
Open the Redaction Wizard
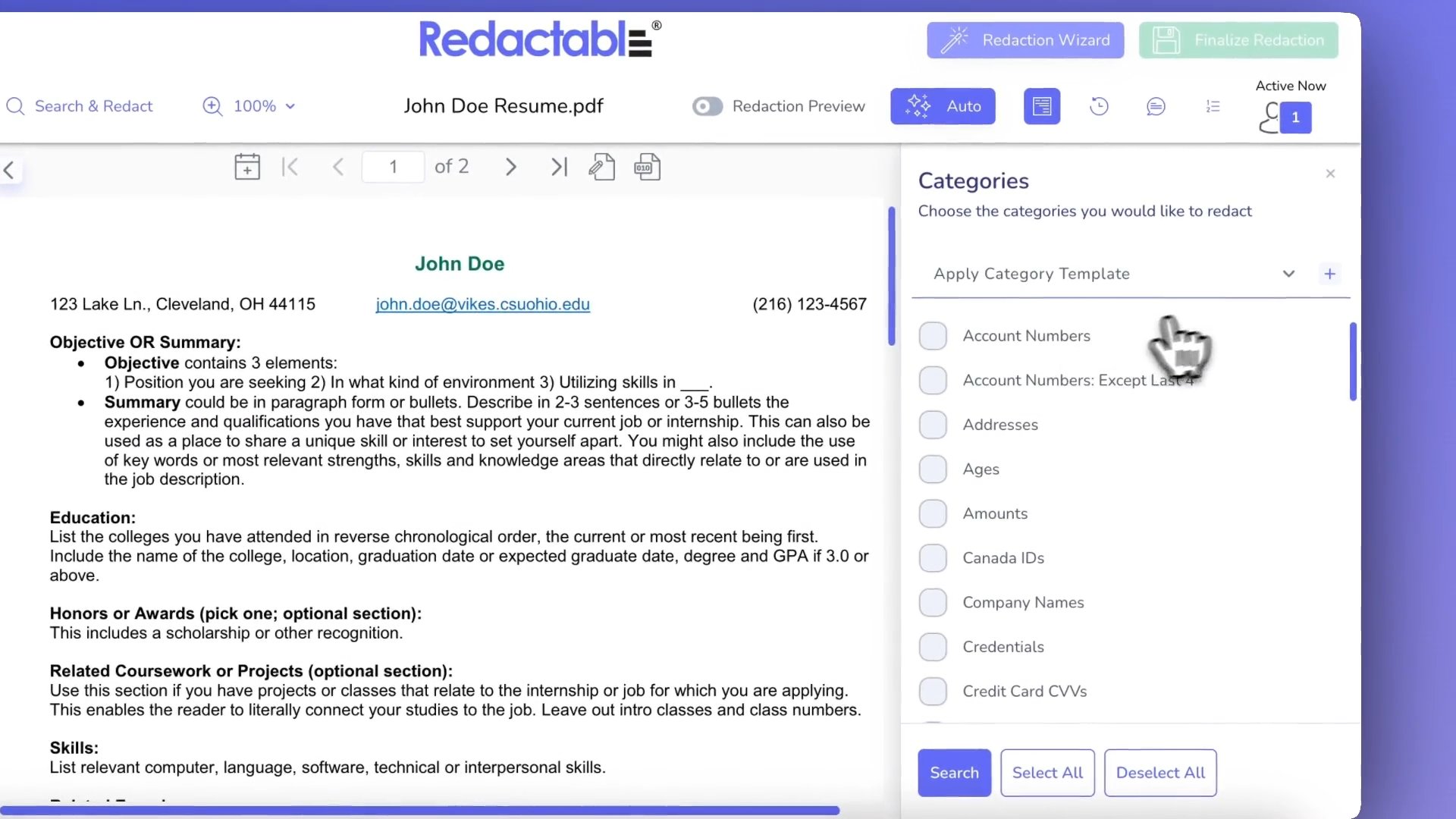coord(1025,40)
